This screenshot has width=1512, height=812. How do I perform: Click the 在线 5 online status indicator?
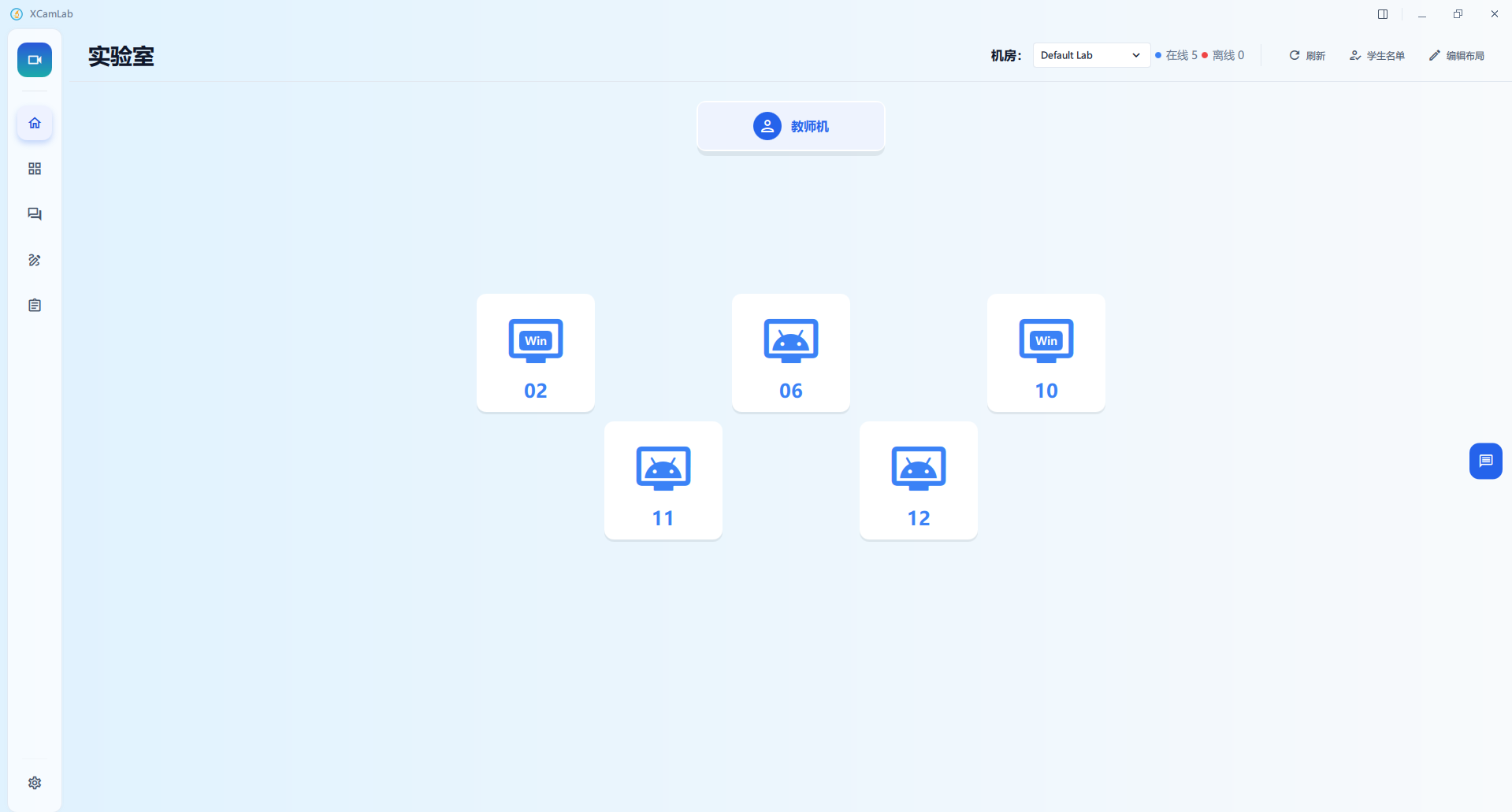(1176, 55)
